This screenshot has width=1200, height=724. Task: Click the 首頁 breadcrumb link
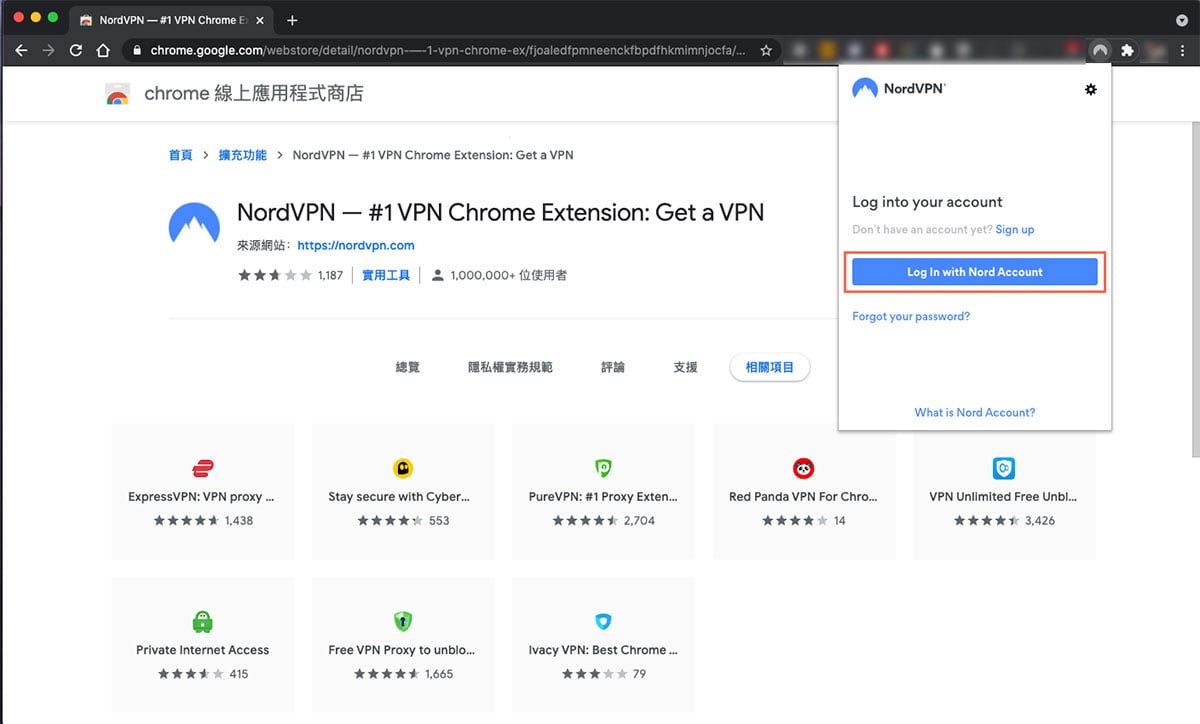pos(180,155)
